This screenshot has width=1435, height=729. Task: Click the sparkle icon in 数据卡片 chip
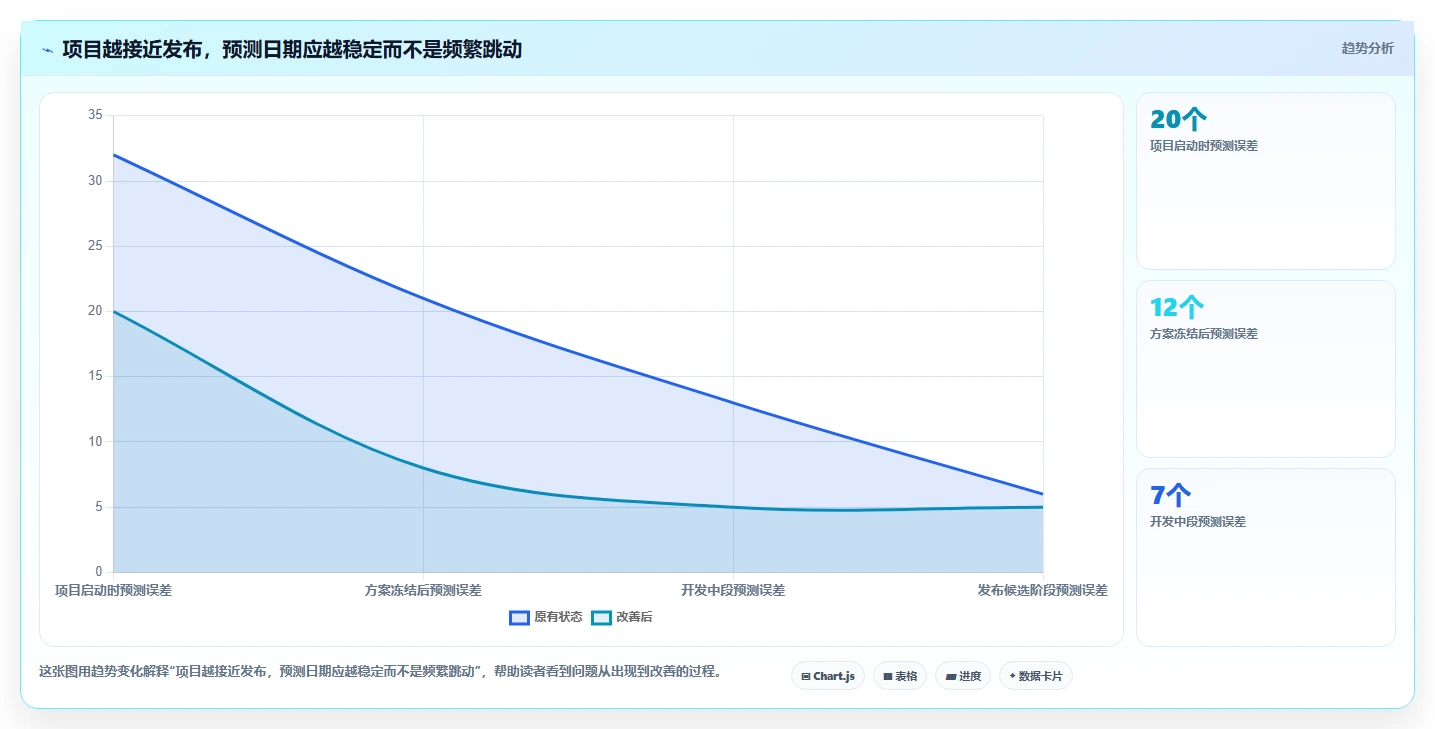[1012, 676]
